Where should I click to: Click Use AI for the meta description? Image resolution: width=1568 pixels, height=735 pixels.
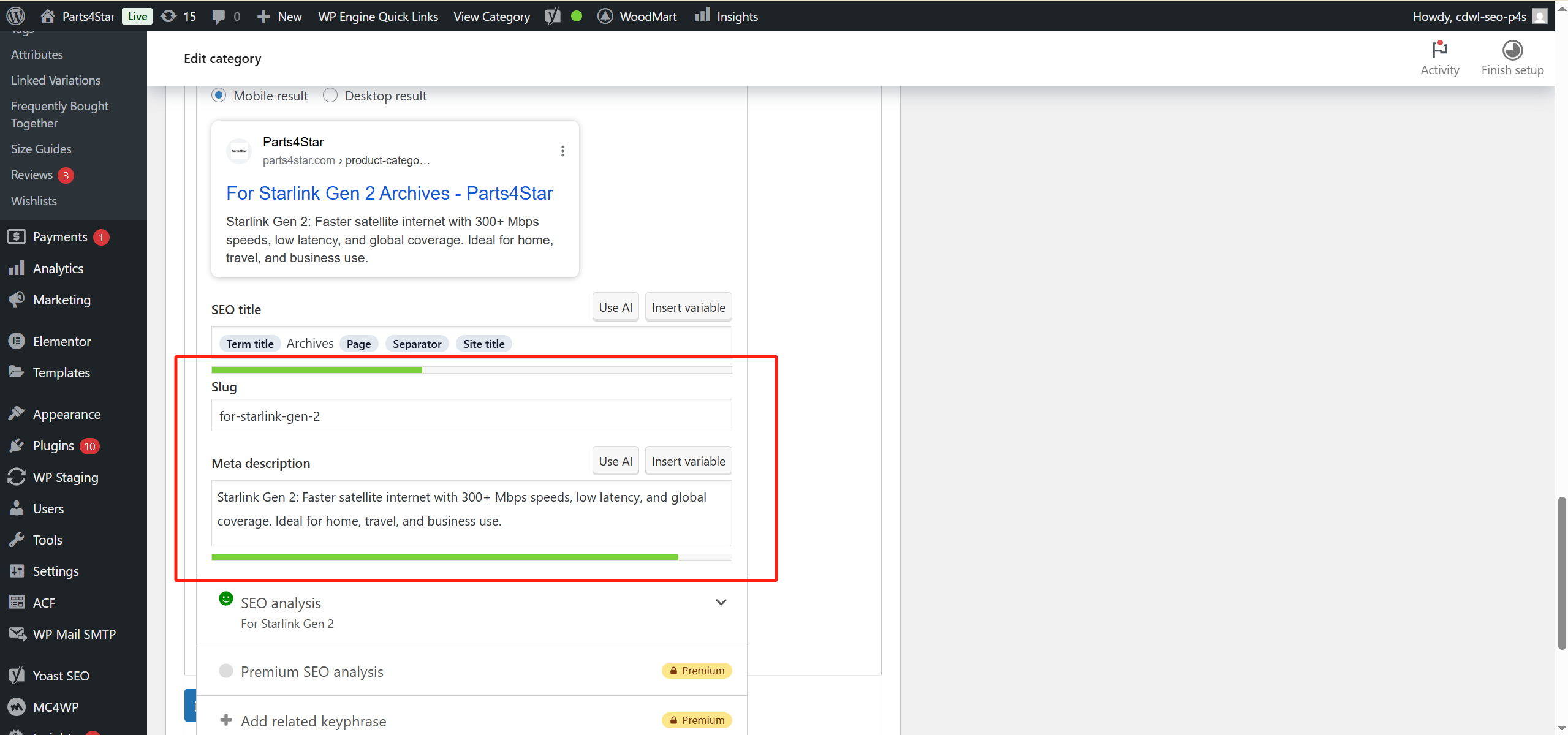[615, 461]
